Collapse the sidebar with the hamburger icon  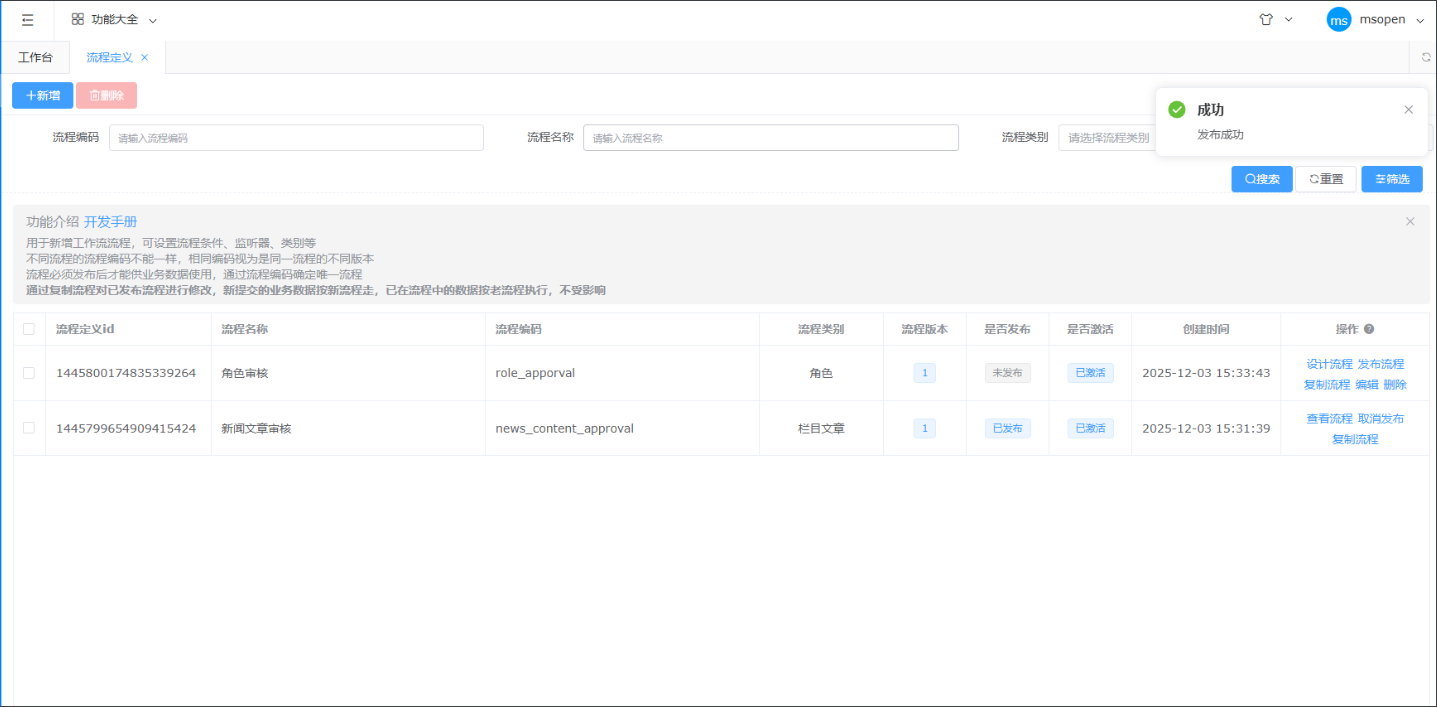tap(27, 20)
